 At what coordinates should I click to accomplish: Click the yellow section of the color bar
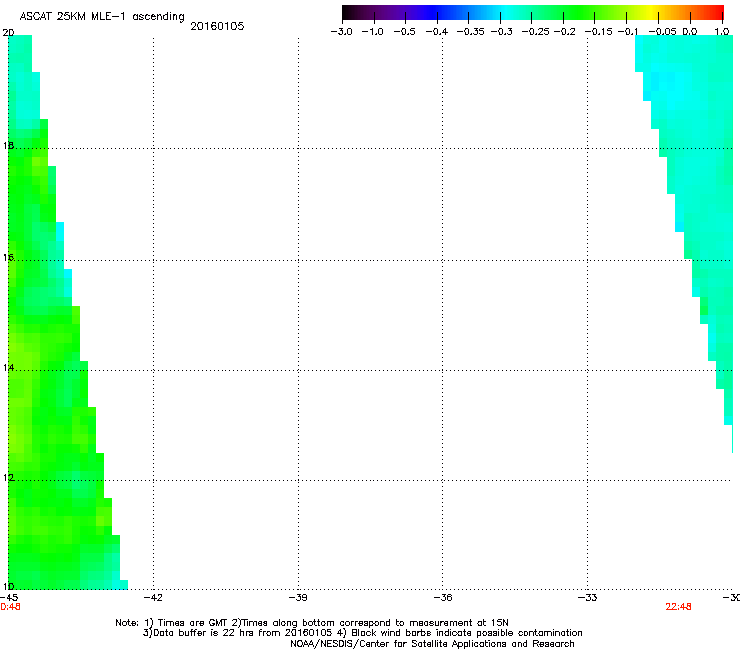(651, 12)
